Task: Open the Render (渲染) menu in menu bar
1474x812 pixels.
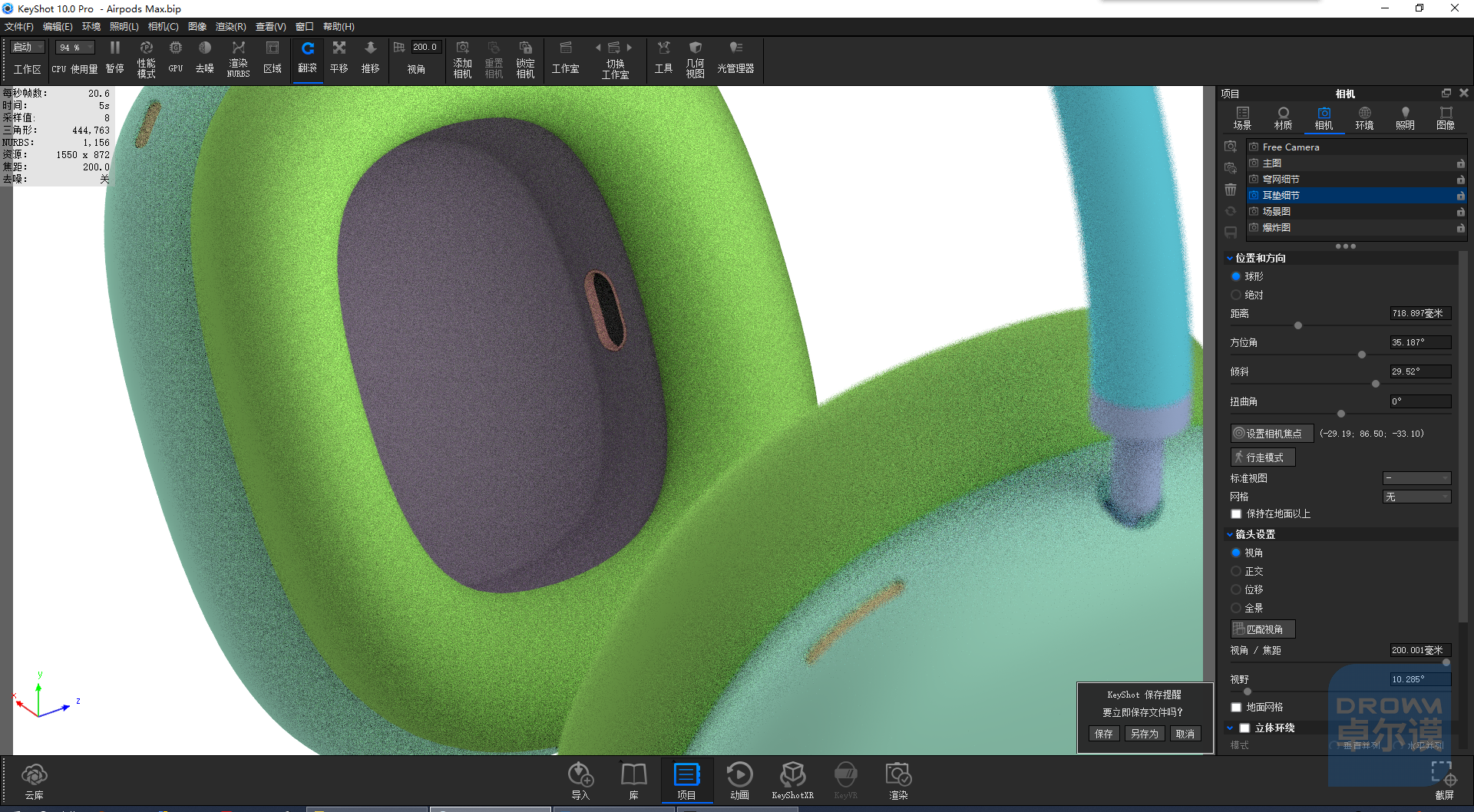Action: coord(230,27)
